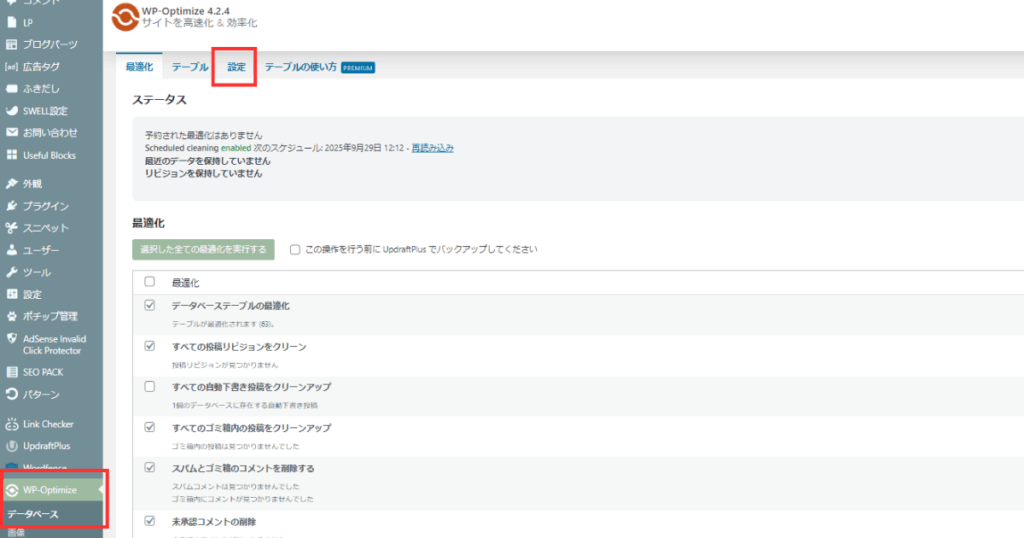Click the ツール wrench icon

pyautogui.click(x=12, y=272)
